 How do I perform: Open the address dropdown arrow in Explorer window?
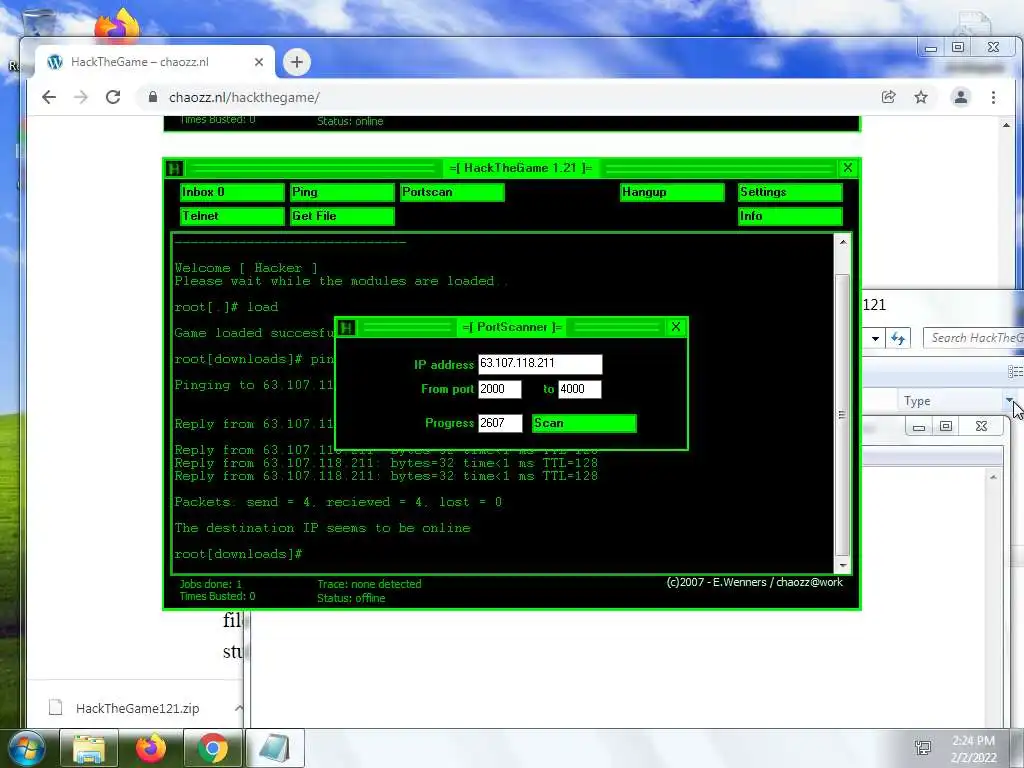pyautogui.click(x=876, y=338)
